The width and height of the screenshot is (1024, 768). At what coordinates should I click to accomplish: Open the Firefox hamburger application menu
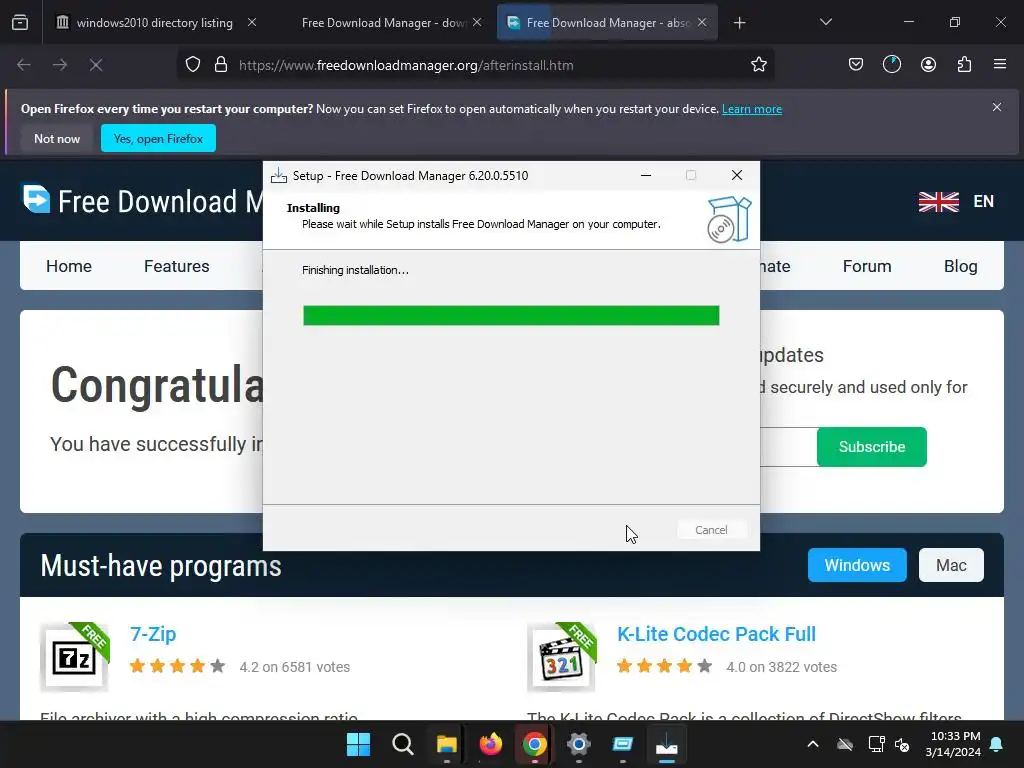click(x=1000, y=65)
